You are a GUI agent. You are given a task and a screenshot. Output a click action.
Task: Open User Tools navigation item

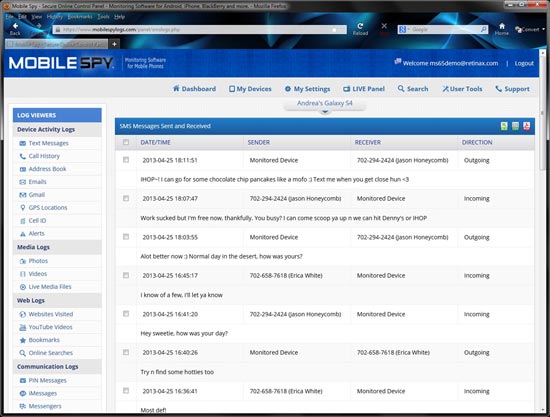pos(462,89)
